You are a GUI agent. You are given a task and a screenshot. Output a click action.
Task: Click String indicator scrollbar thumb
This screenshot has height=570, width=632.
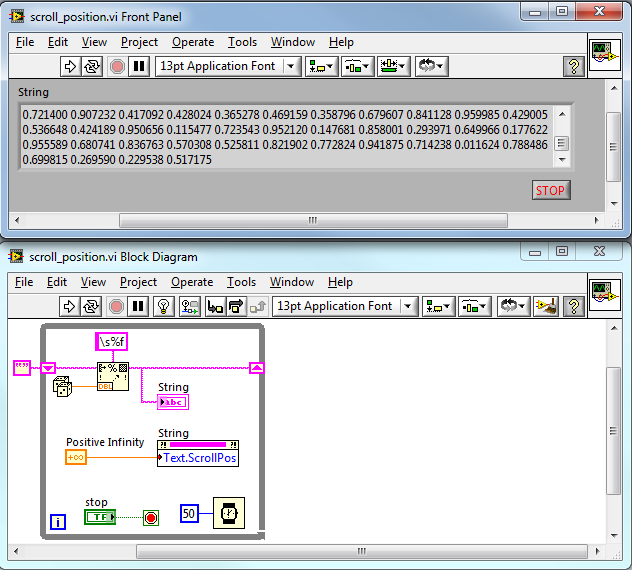(562, 143)
